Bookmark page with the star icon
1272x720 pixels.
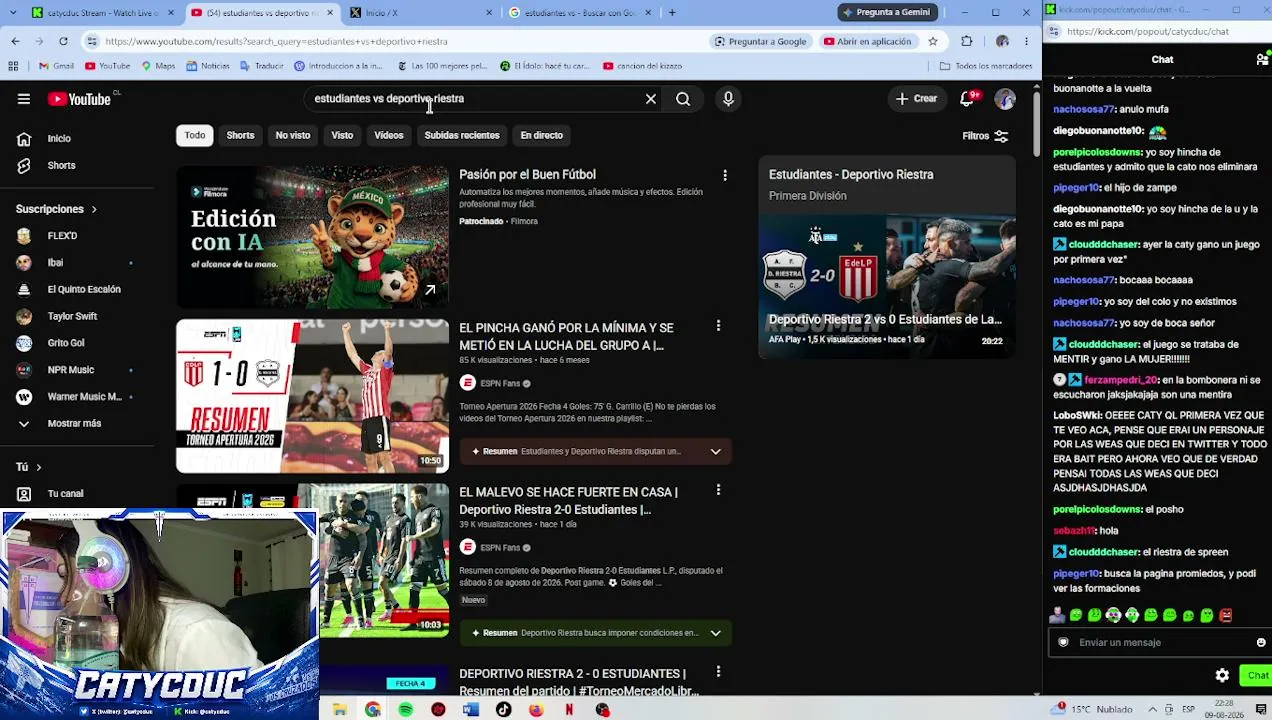click(933, 41)
